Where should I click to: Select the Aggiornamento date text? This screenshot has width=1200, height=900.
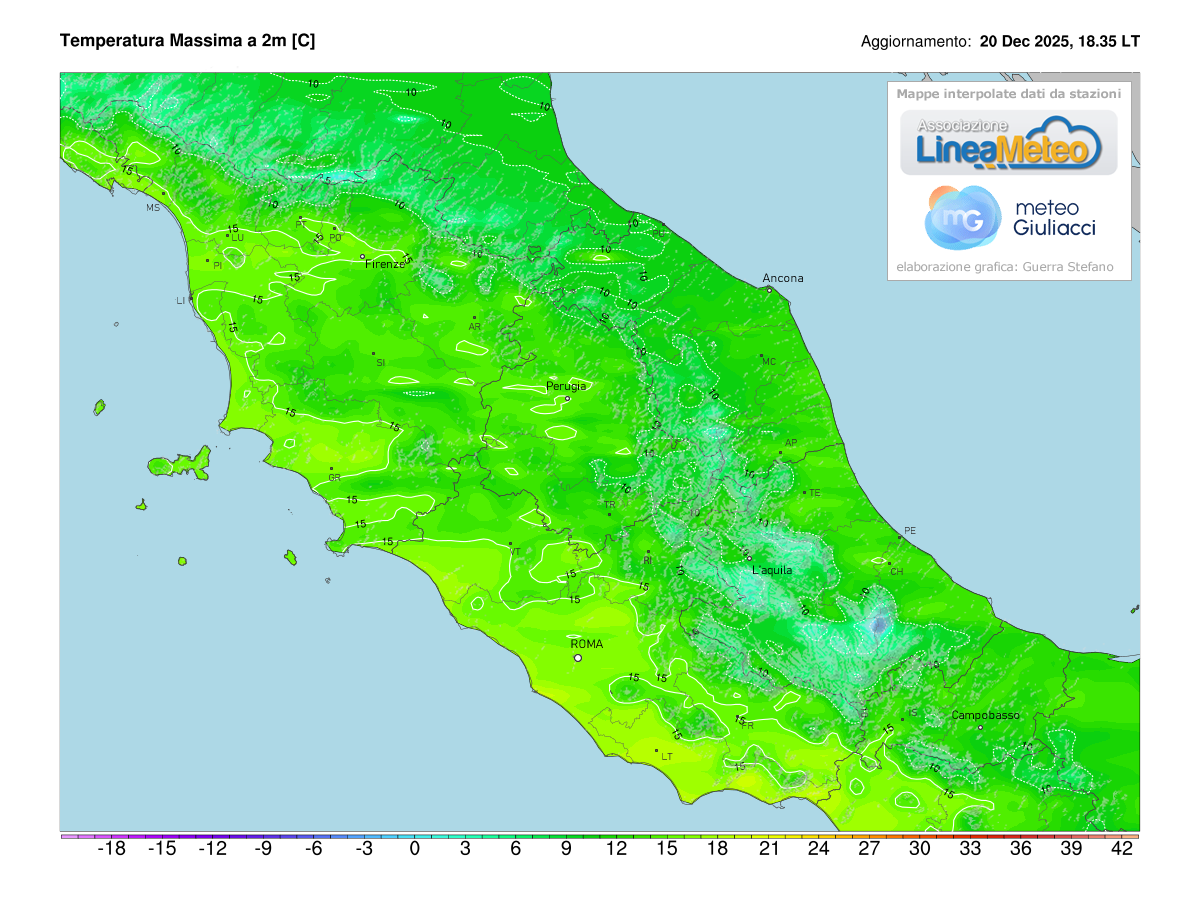[999, 42]
